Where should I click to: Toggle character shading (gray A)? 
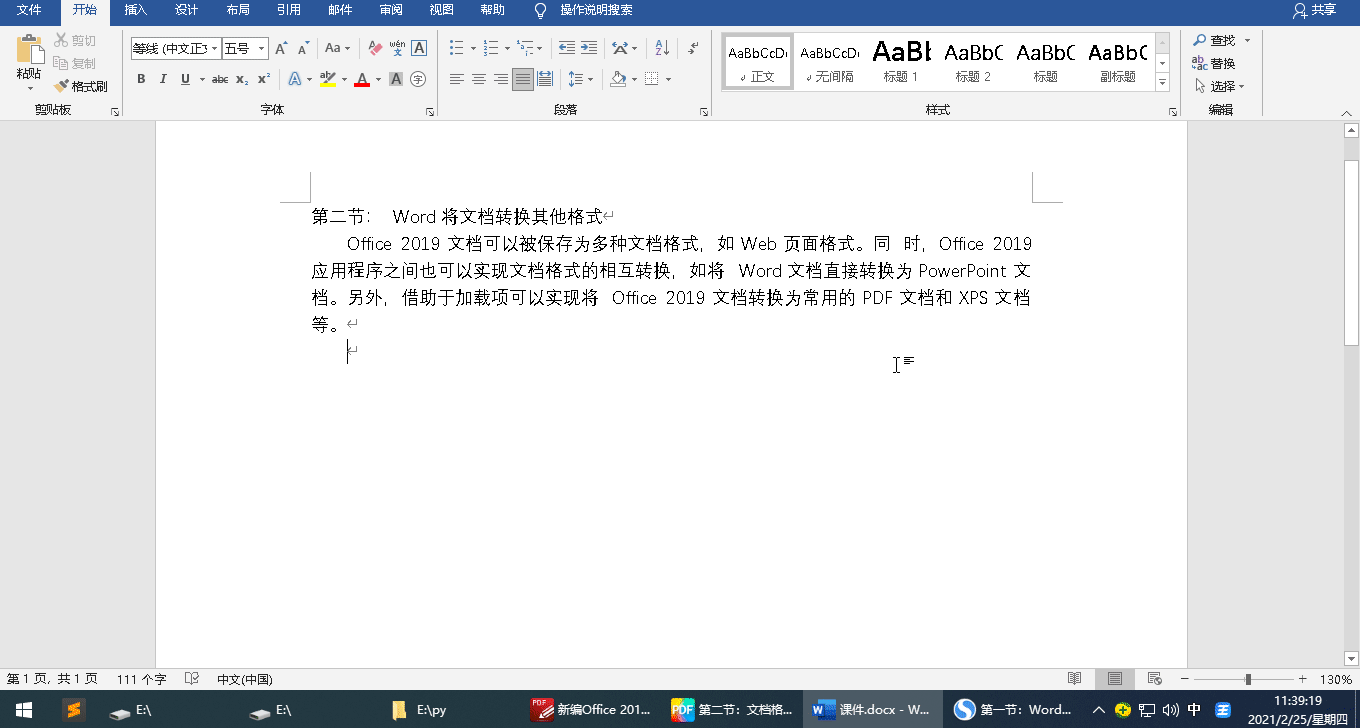point(396,79)
